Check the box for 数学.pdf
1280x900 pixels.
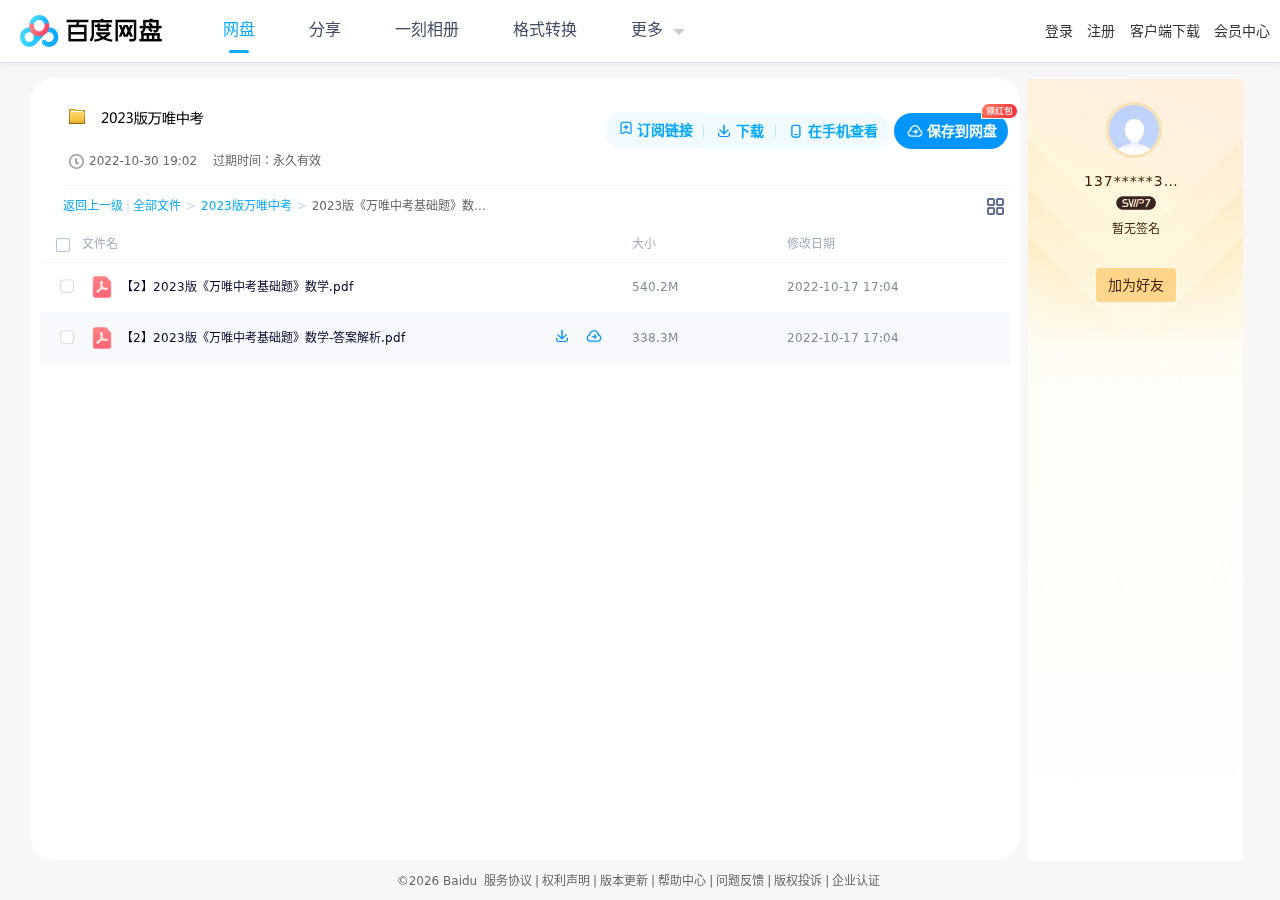[x=67, y=286]
